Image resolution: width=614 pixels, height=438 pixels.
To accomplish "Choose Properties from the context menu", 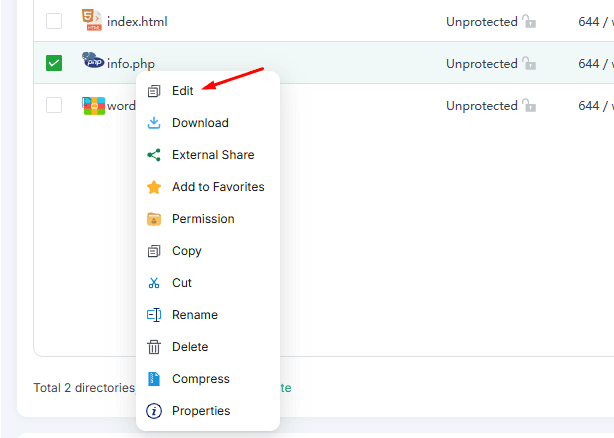I will pos(200,411).
